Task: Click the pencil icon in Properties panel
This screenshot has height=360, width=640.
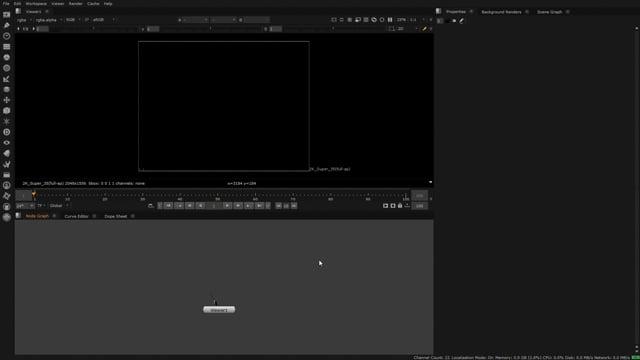Action: pyautogui.click(x=462, y=20)
